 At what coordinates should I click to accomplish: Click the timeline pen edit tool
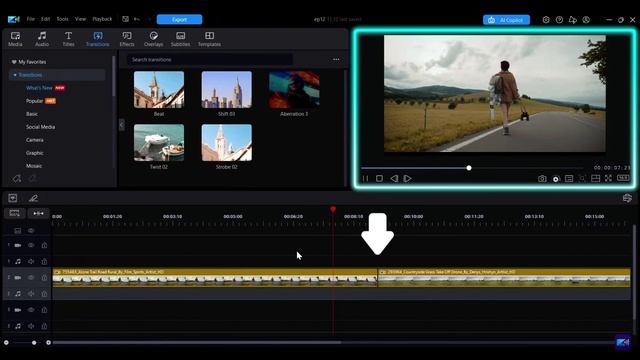(x=33, y=198)
